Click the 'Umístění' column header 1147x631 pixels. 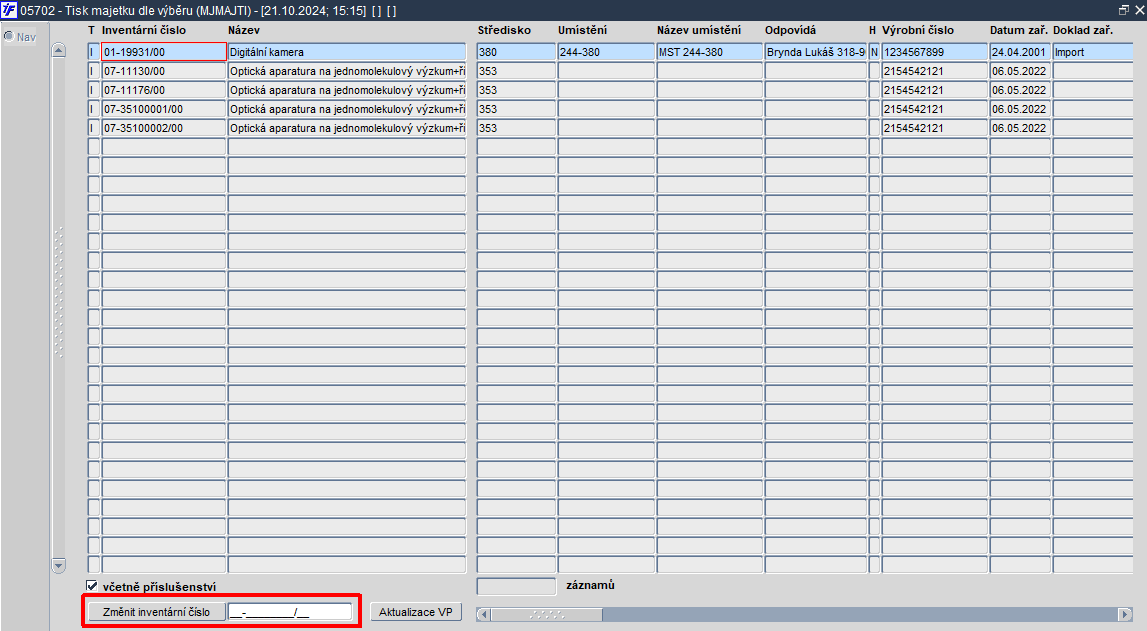point(582,30)
